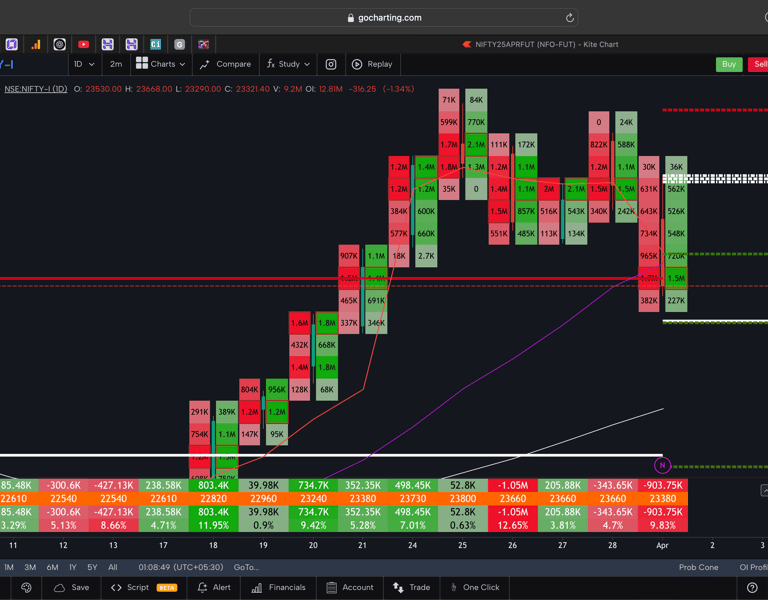Click the 11.95% percentage cell
768x600 pixels.
coord(213,525)
